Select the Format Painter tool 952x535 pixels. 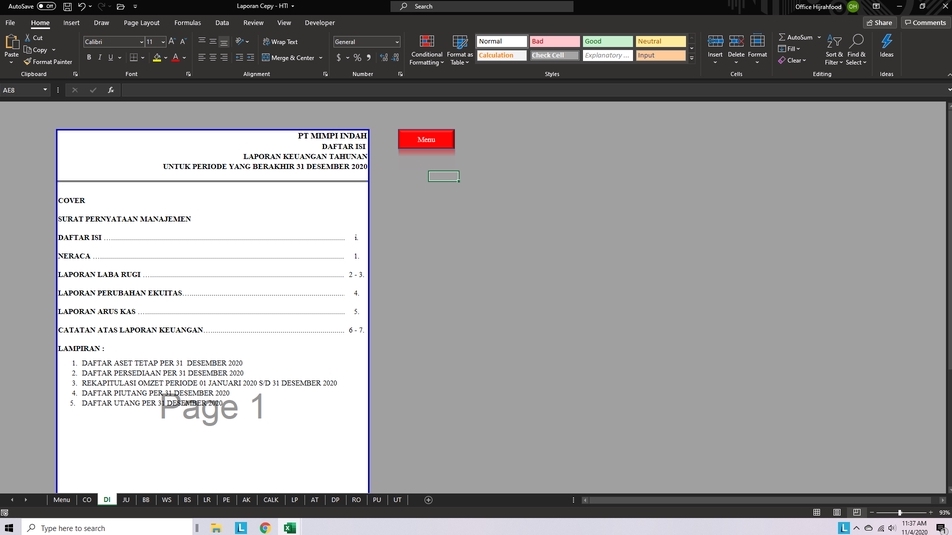pos(48,62)
